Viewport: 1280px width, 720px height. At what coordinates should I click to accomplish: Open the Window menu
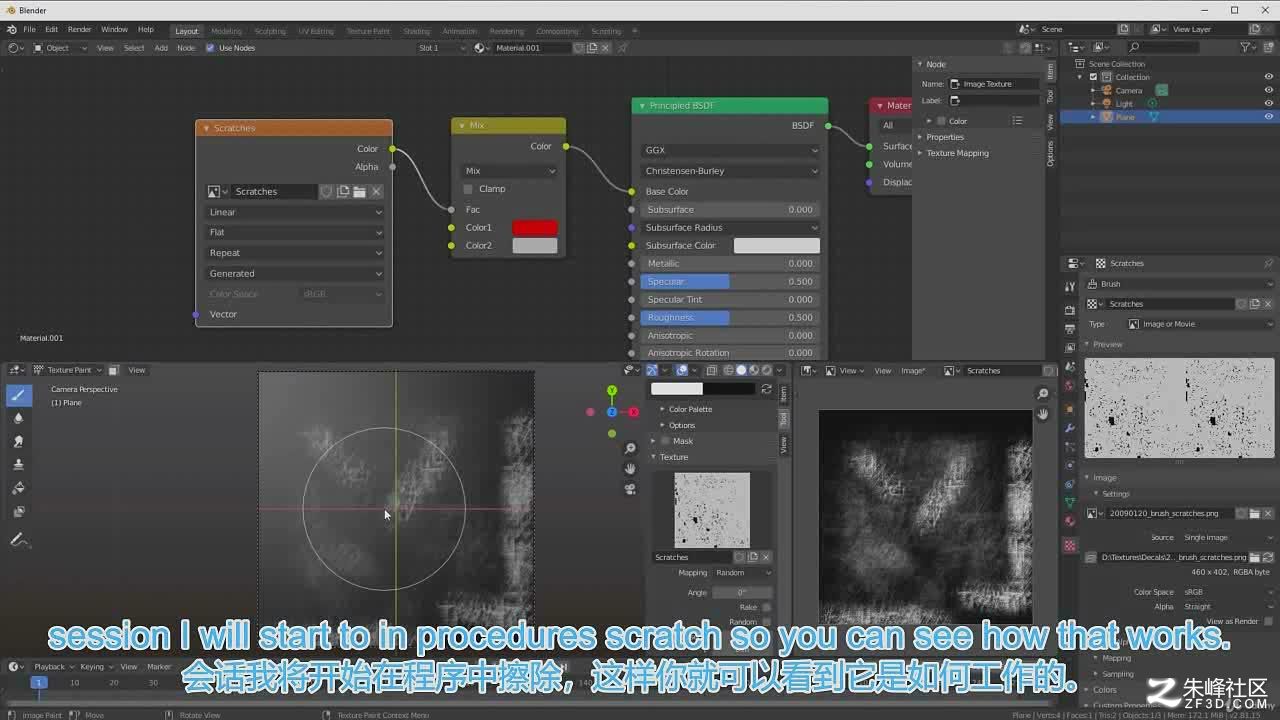pos(114,30)
